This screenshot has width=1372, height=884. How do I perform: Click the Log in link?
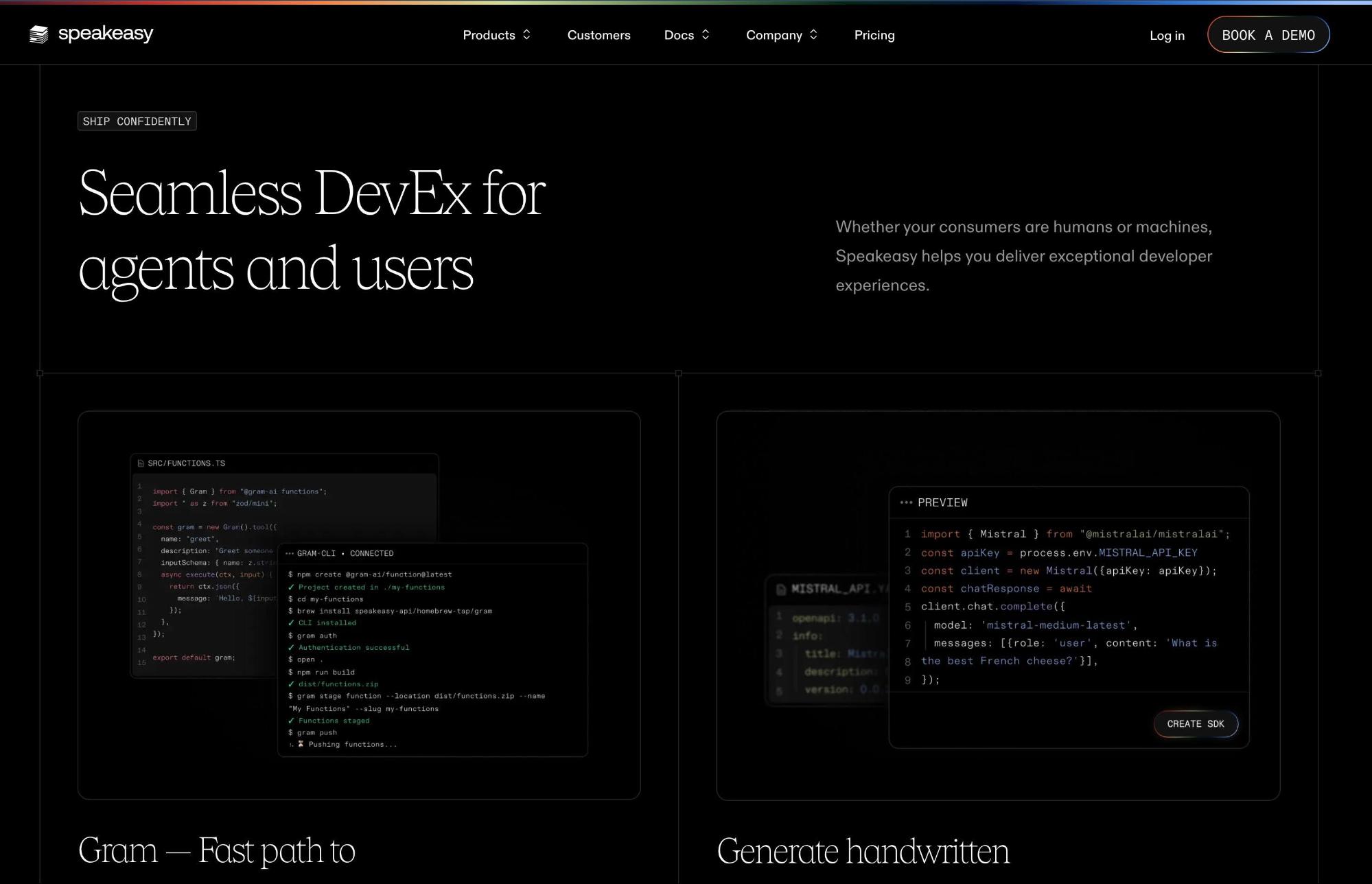[x=1167, y=36]
